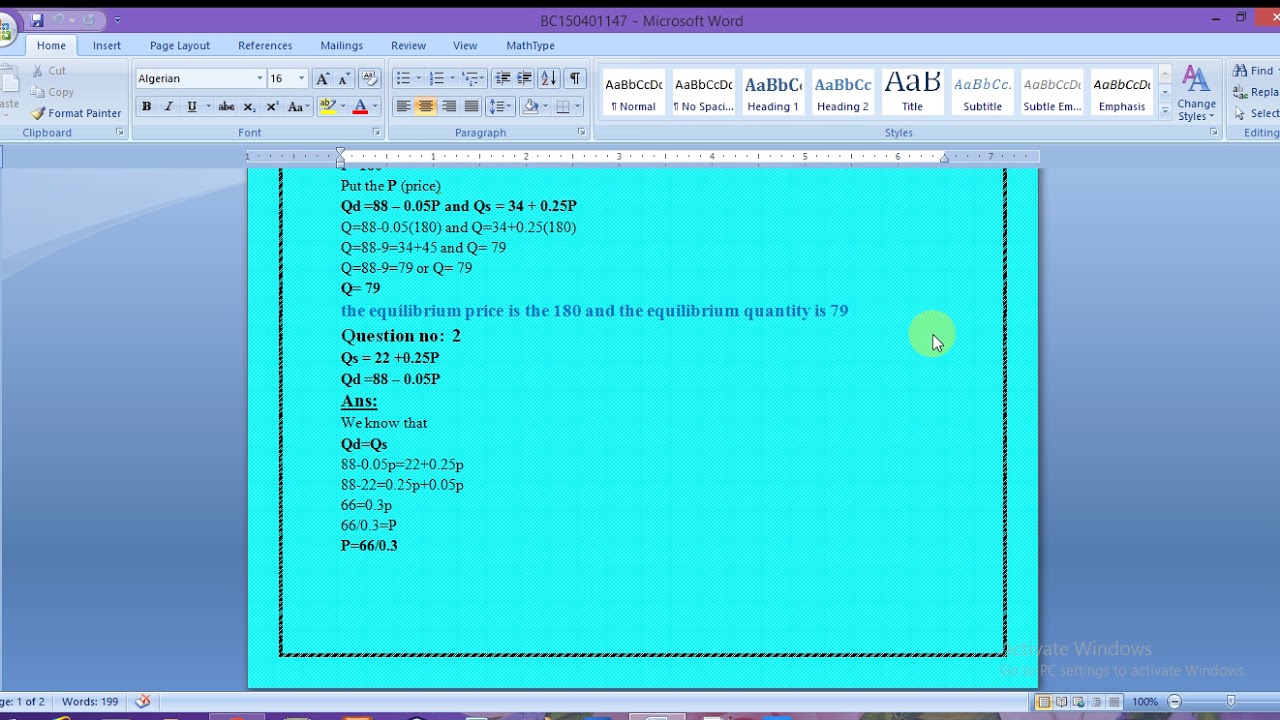
Task: Click the numbering list icon
Action: click(x=436, y=79)
